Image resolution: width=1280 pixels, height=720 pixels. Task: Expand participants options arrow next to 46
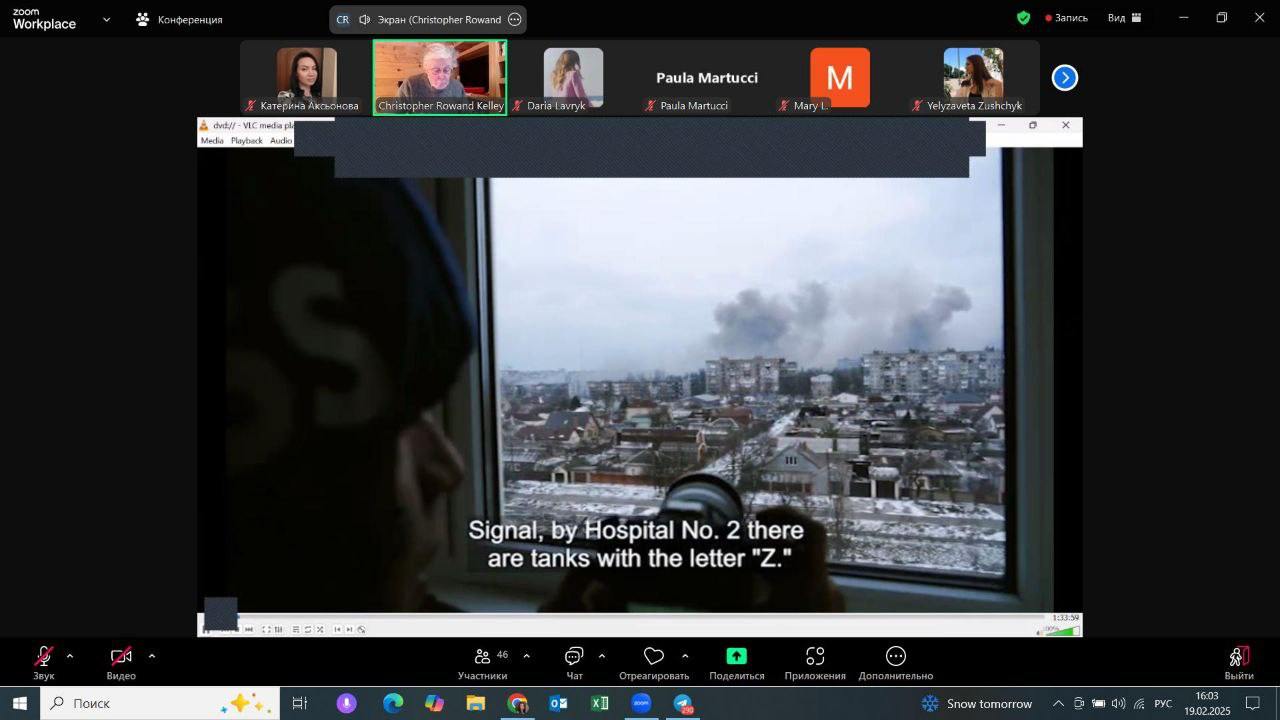coord(527,656)
